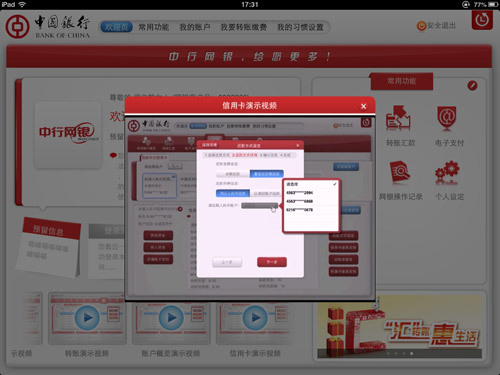Click the 常用功能 red panel tab
The height and width of the screenshot is (375, 500).
(x=402, y=81)
